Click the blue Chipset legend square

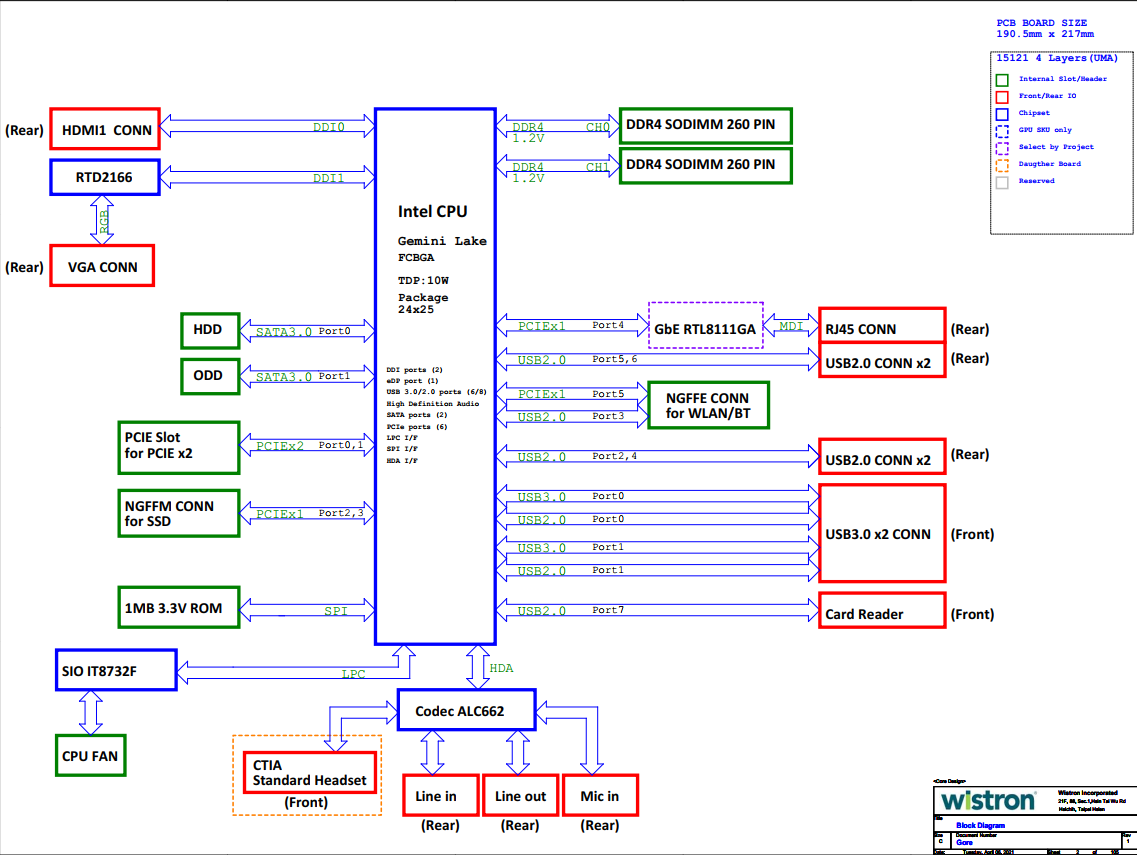pyautogui.click(x=1002, y=113)
